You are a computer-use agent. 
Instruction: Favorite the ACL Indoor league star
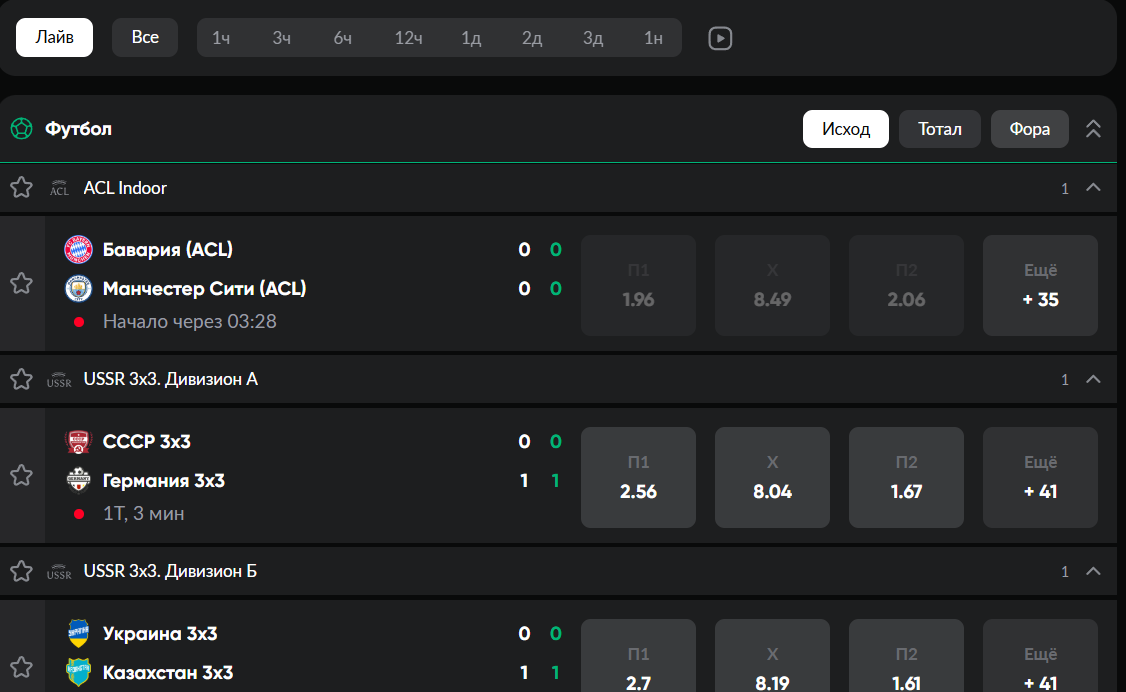[x=22, y=187]
